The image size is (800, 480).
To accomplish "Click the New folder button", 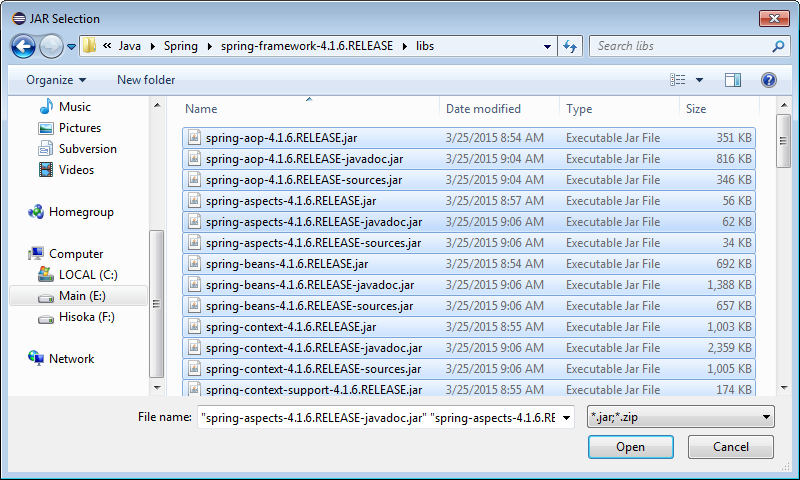I will tap(146, 80).
